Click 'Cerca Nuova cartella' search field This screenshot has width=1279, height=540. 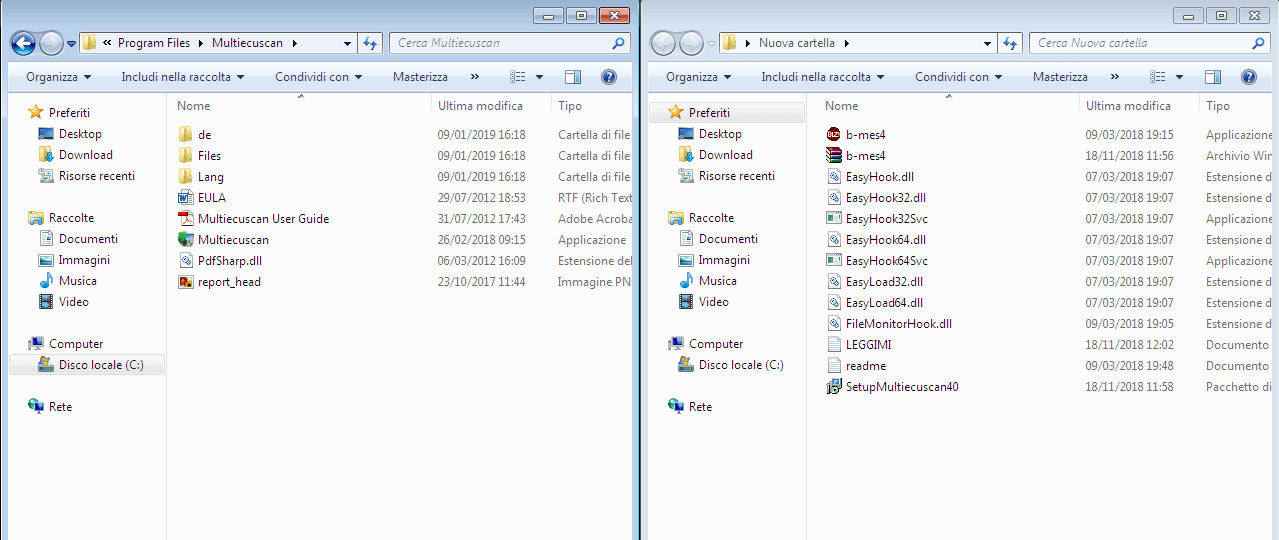(x=1150, y=43)
